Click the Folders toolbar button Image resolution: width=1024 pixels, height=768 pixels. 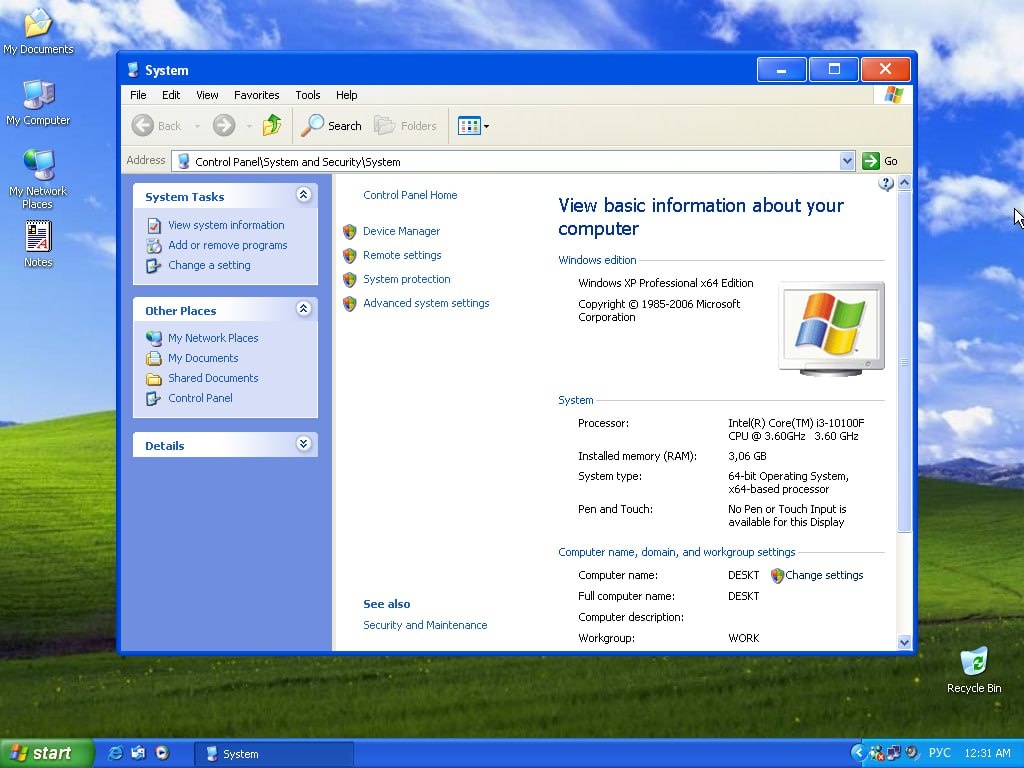(405, 125)
